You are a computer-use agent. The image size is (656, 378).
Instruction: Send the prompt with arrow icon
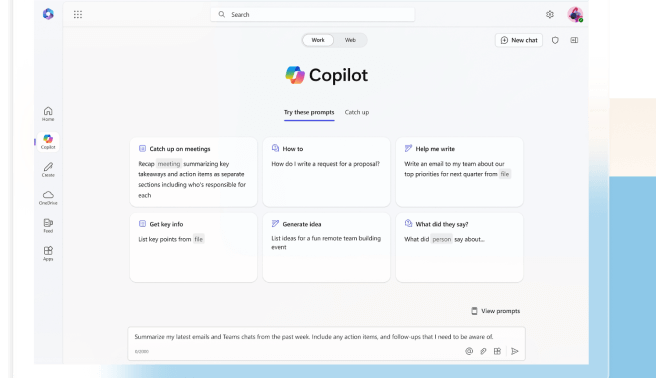click(515, 351)
